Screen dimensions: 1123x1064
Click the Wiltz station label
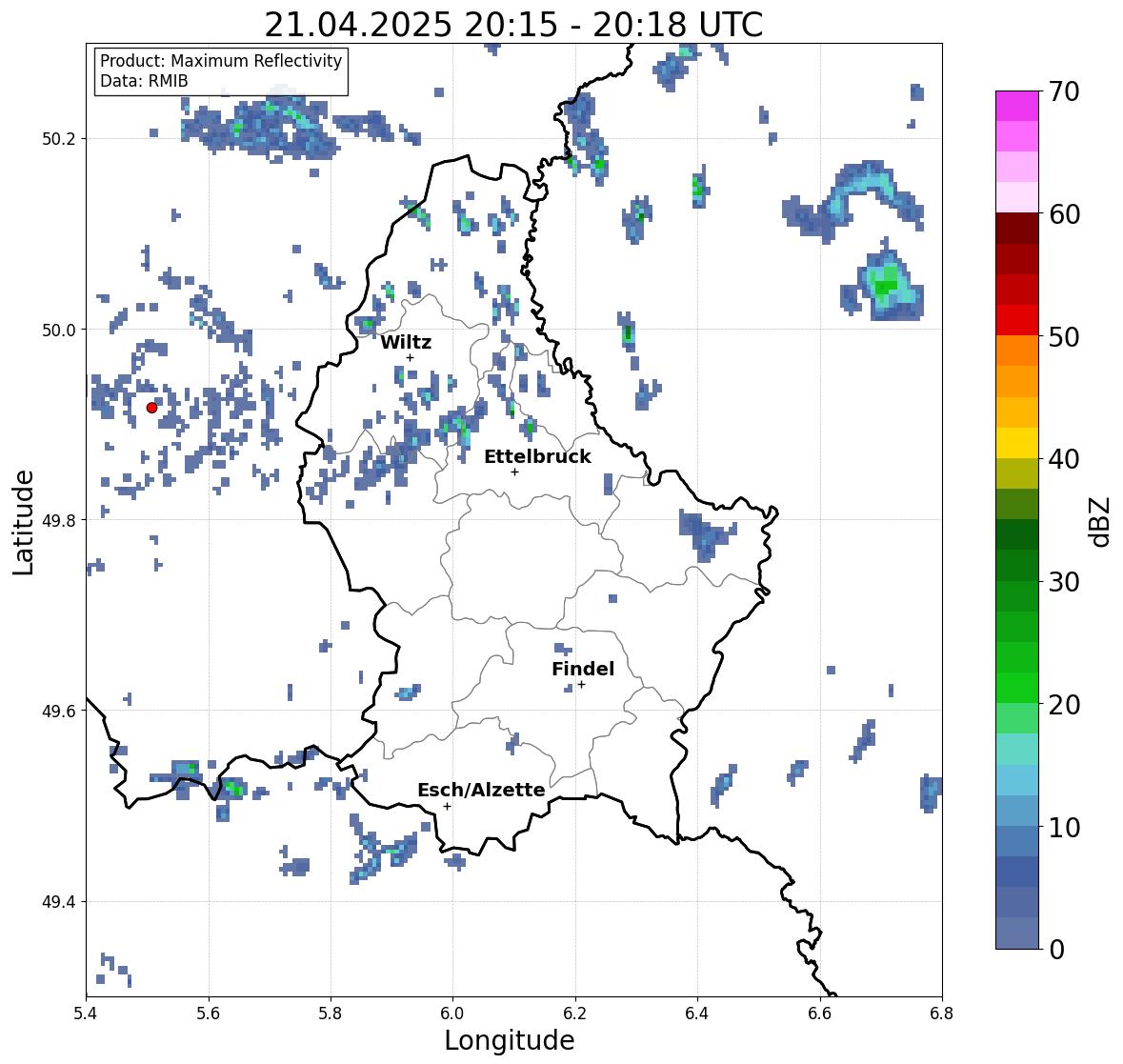click(x=406, y=342)
